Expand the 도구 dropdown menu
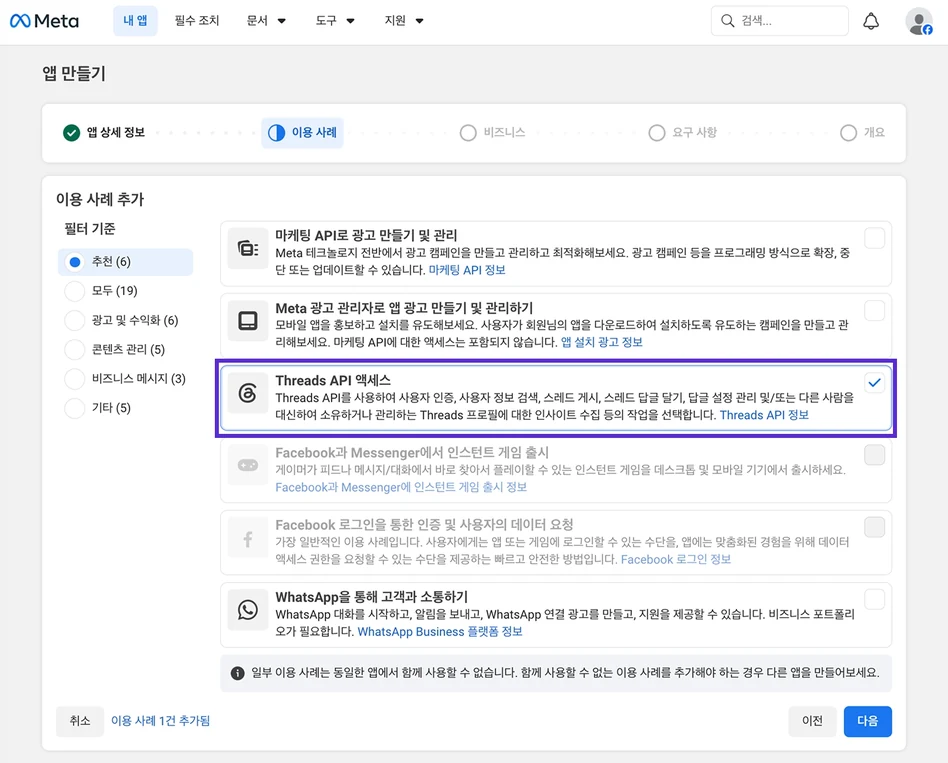948x763 pixels. click(x=334, y=21)
